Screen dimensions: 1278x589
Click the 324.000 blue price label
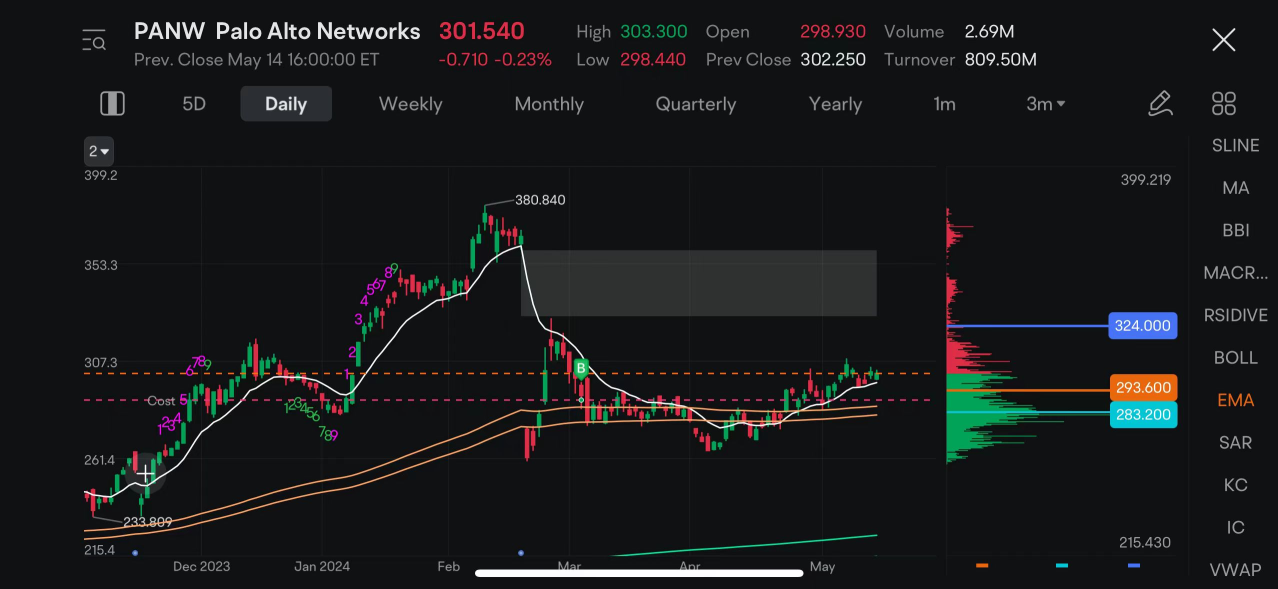pyautogui.click(x=1143, y=326)
